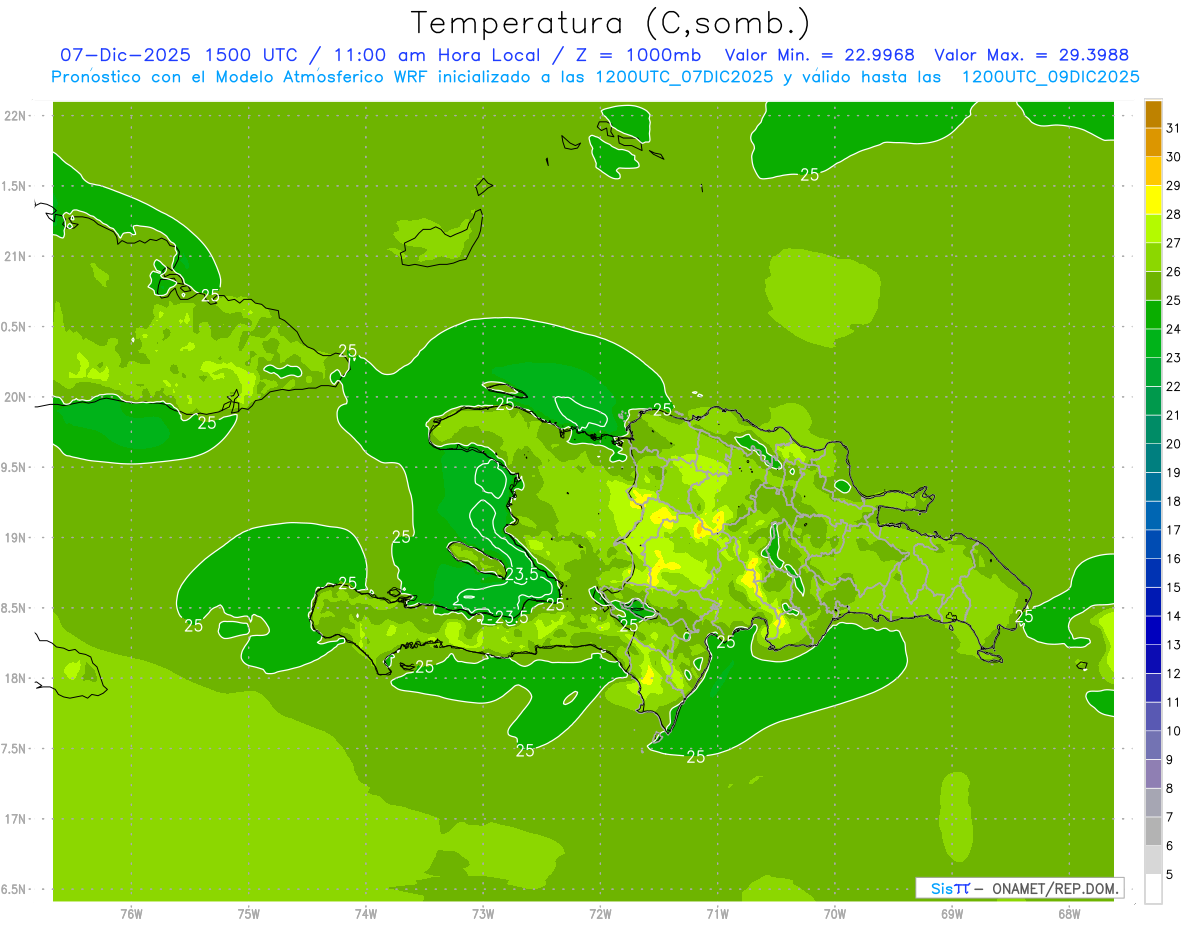Click the 76W longitude axis label

click(x=131, y=914)
